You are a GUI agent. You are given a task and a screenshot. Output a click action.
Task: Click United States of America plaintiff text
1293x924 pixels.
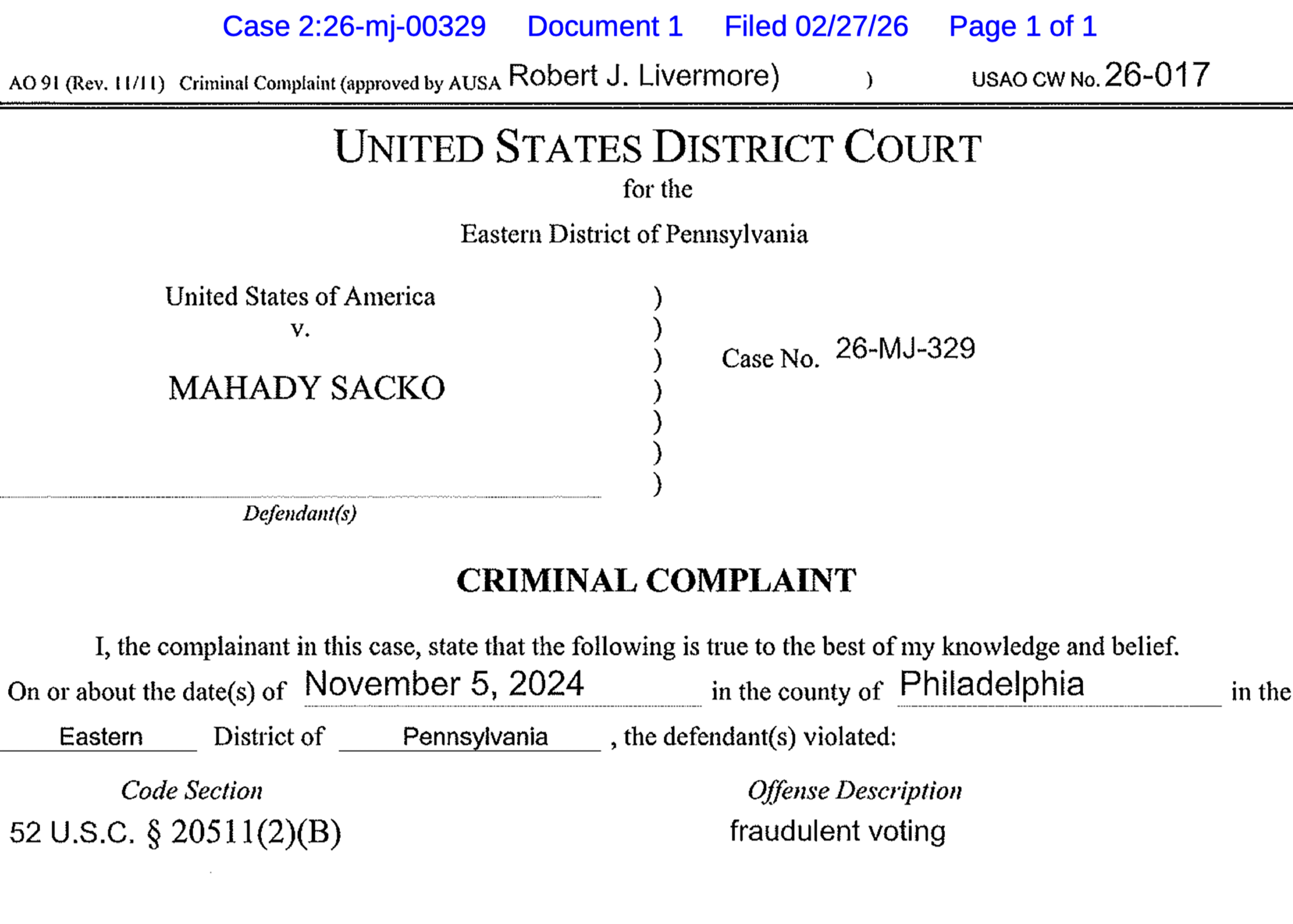pyautogui.click(x=300, y=297)
